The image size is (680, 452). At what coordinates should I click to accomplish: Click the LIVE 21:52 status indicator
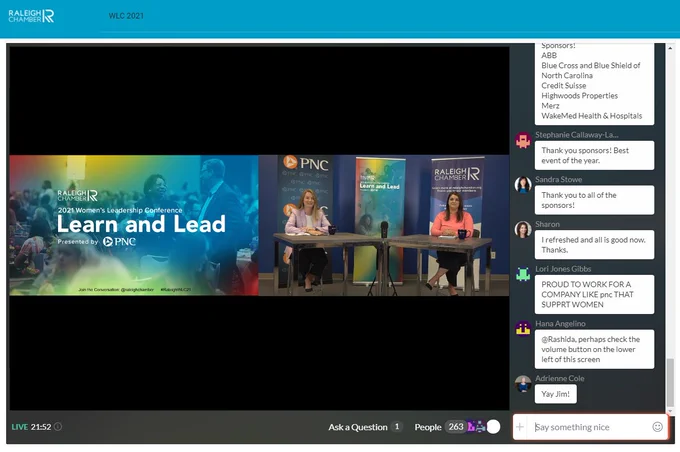(x=31, y=427)
